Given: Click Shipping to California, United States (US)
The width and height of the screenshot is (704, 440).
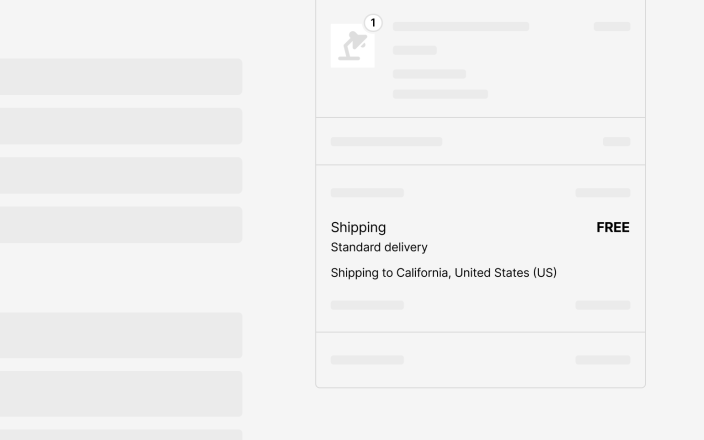Looking at the screenshot, I should 444,273.
